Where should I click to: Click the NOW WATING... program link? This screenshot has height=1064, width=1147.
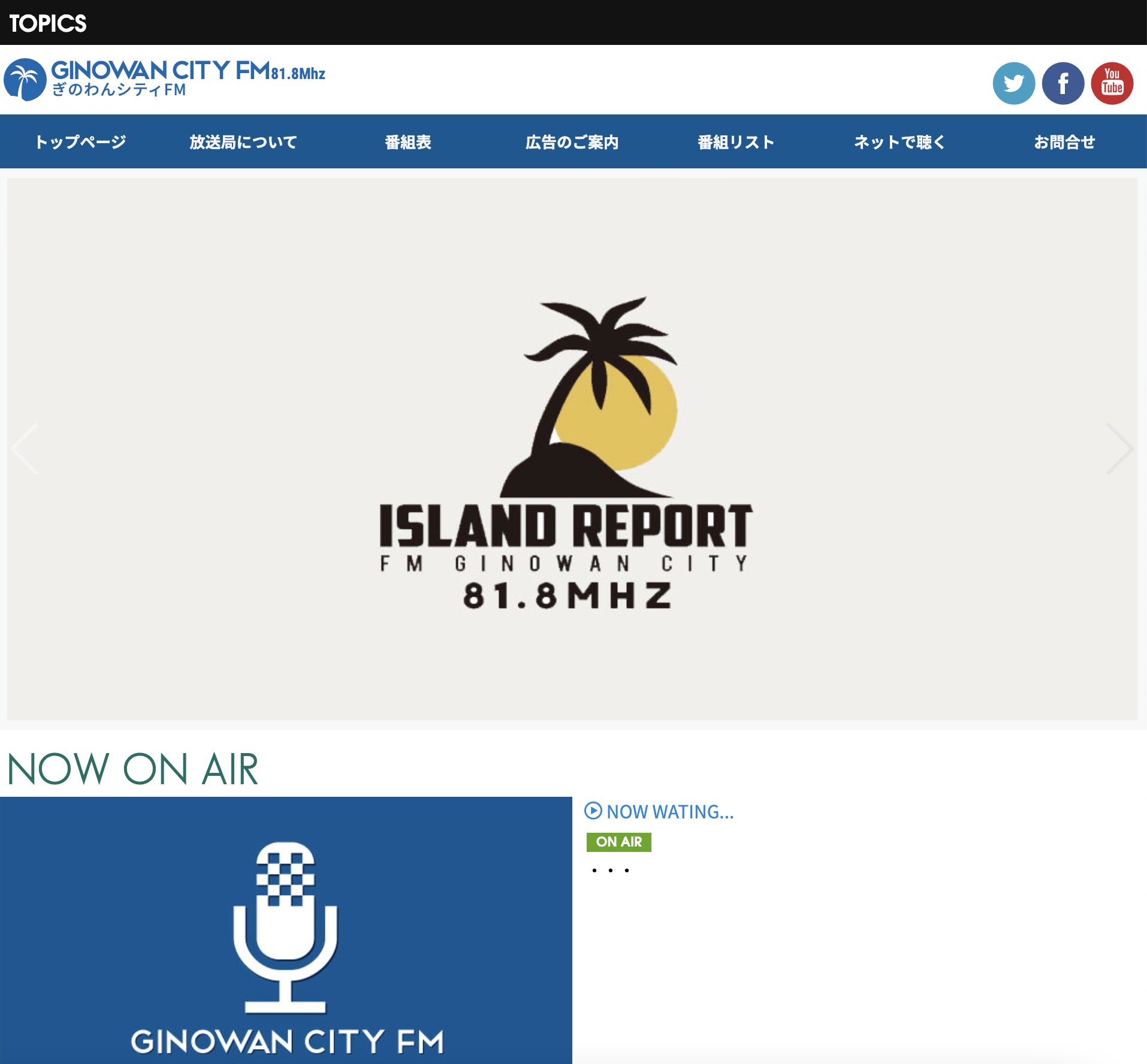pyautogui.click(x=669, y=812)
